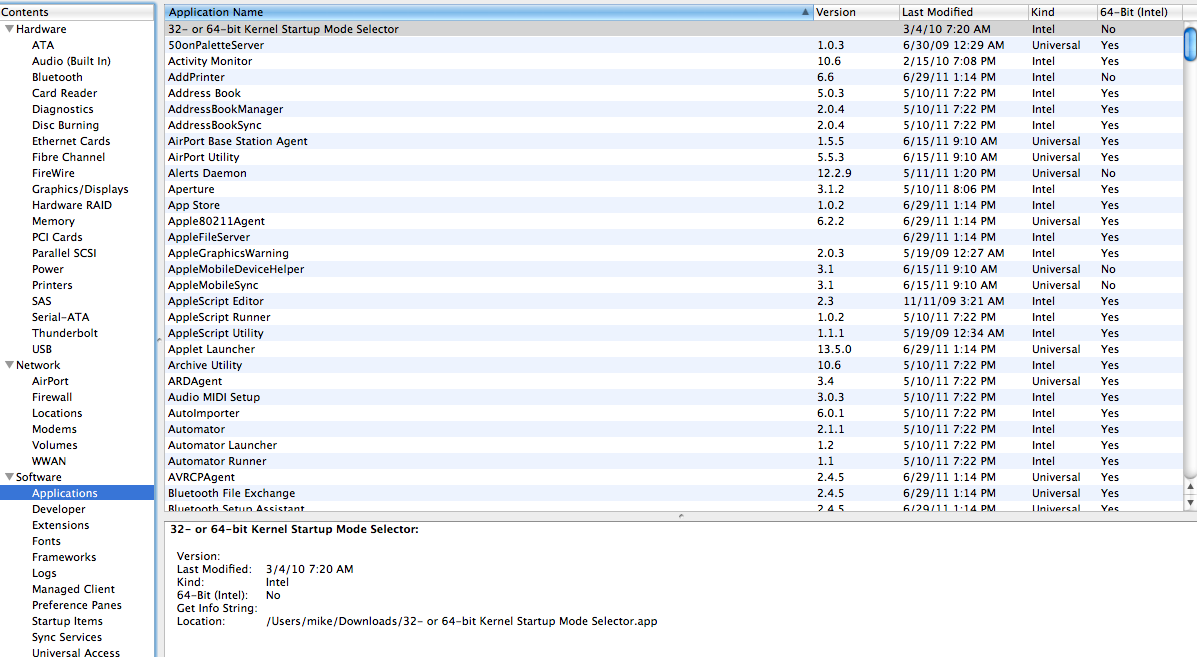1197x657 pixels.
Task: Click the Application Name sort arrow
Action: (x=805, y=12)
